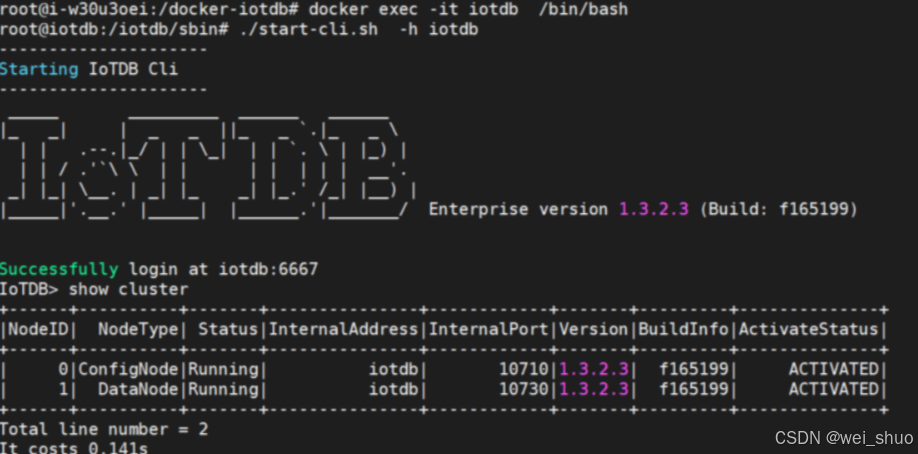Viewport: 918px width, 454px height.
Task: Click the 'Successfully login at iotdb:6667' line
Action: pos(159,269)
